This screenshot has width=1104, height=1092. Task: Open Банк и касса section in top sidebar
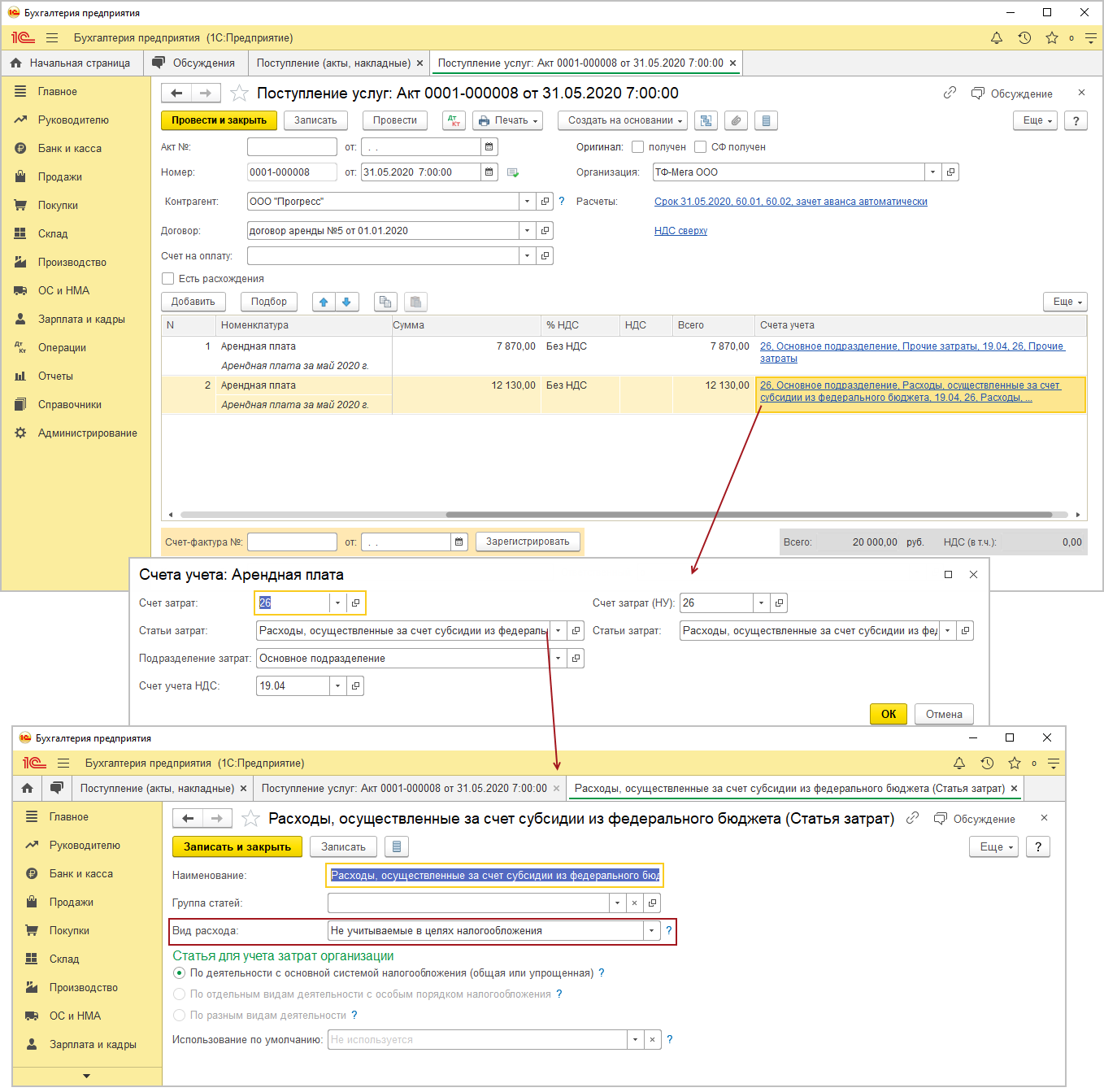click(70, 149)
